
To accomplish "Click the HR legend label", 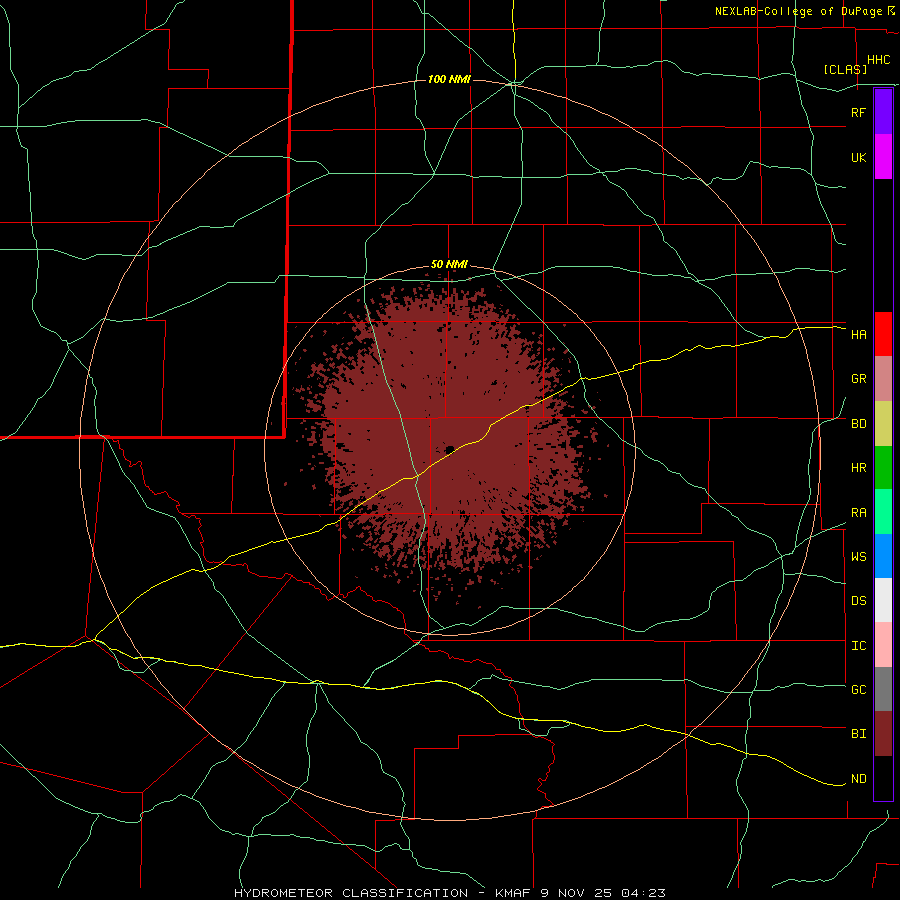I will [858, 468].
